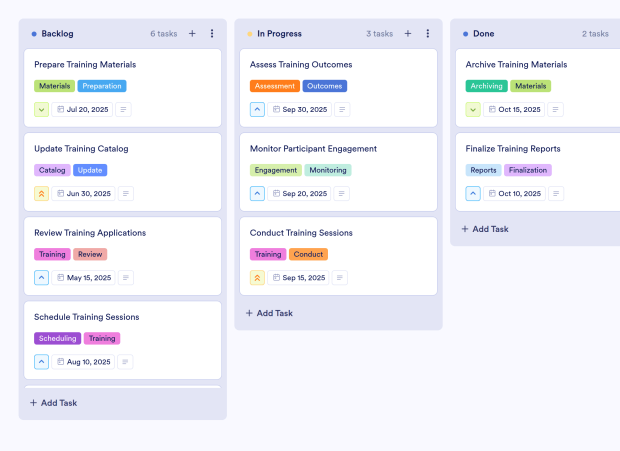Change priority on Update Training Catalog card
The image size is (620, 451).
coord(41,193)
